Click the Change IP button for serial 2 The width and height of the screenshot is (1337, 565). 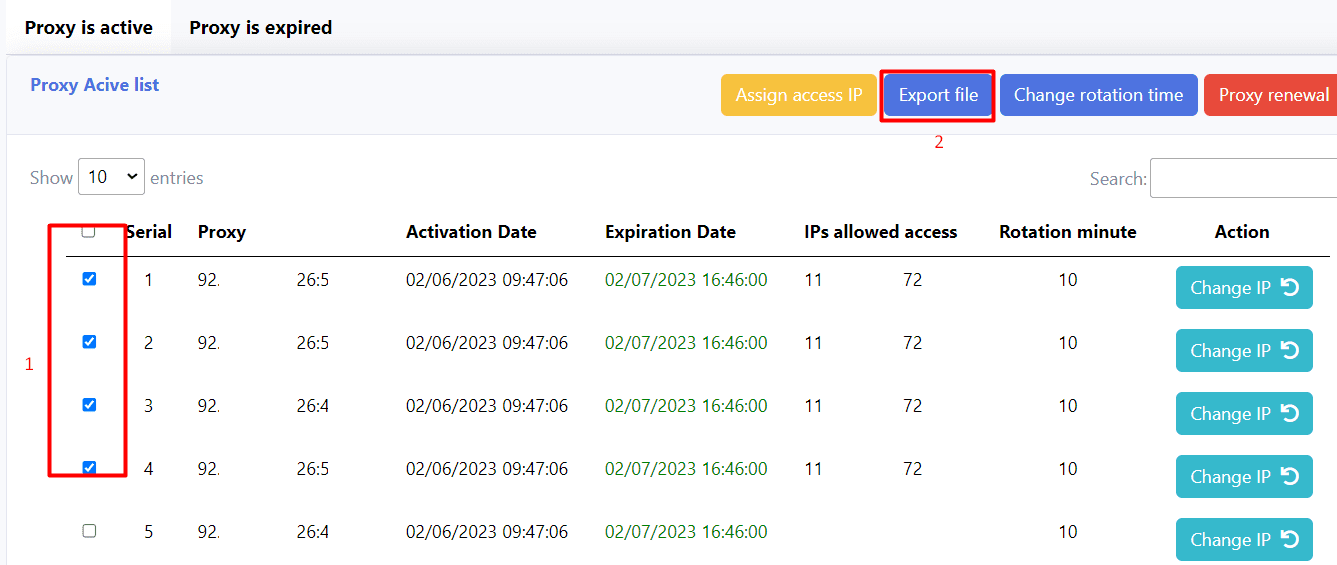[1243, 351]
